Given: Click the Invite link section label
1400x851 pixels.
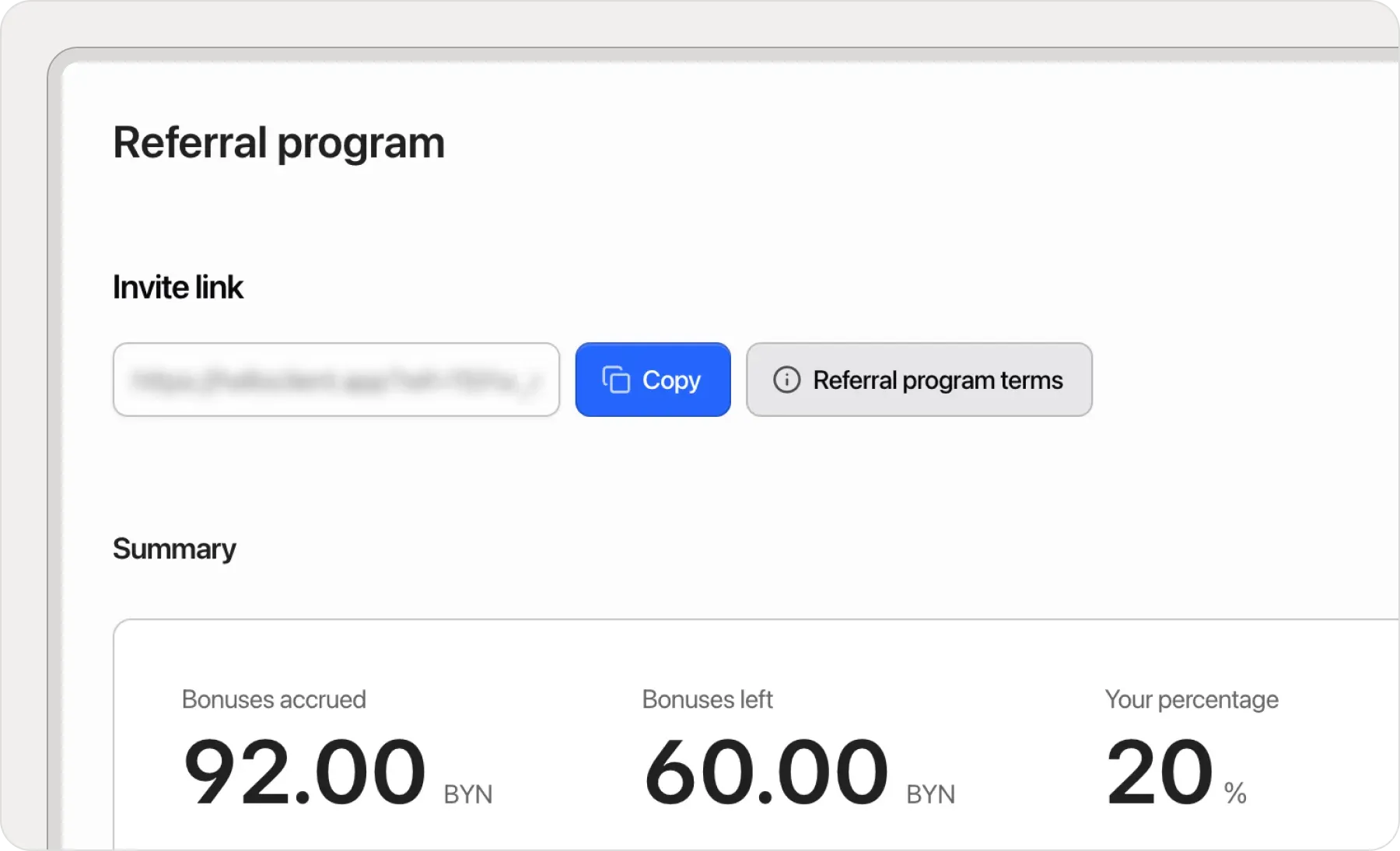Looking at the screenshot, I should pos(178,286).
